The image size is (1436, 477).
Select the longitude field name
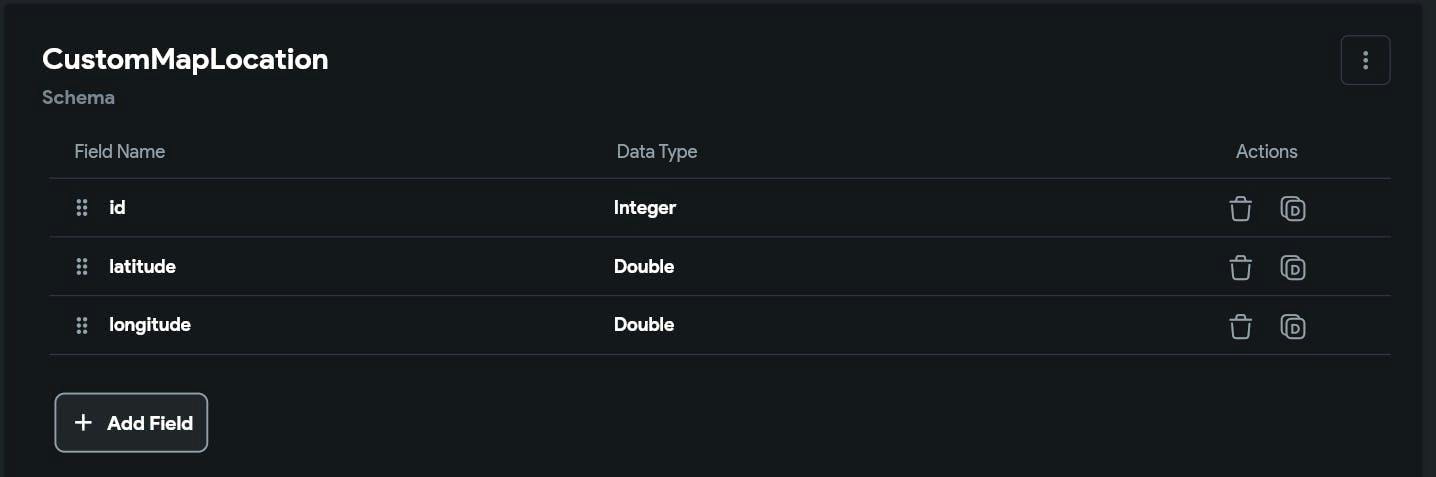coord(150,324)
